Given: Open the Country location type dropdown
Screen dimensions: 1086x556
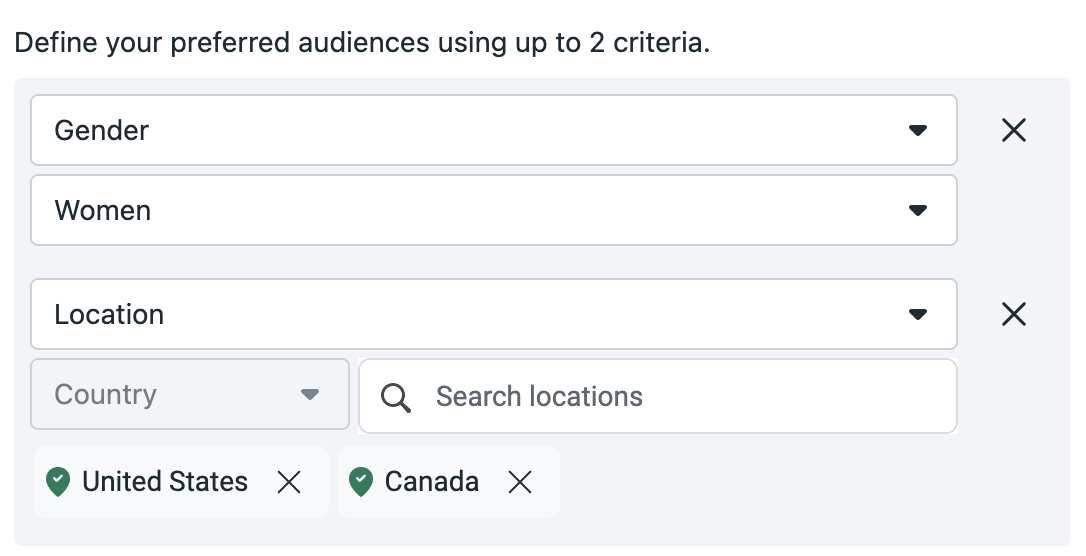Looking at the screenshot, I should tap(190, 395).
